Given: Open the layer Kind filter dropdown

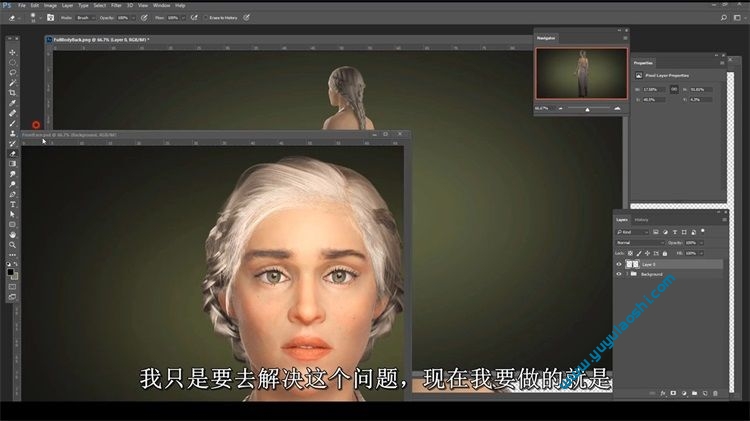Looking at the screenshot, I should pyautogui.click(x=632, y=232).
